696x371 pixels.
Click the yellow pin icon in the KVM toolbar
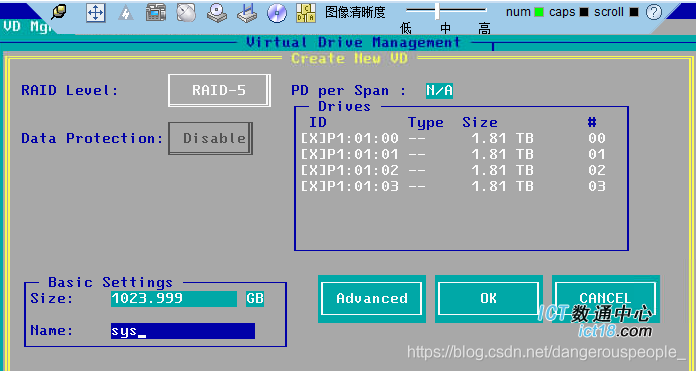pyautogui.click(x=59, y=12)
